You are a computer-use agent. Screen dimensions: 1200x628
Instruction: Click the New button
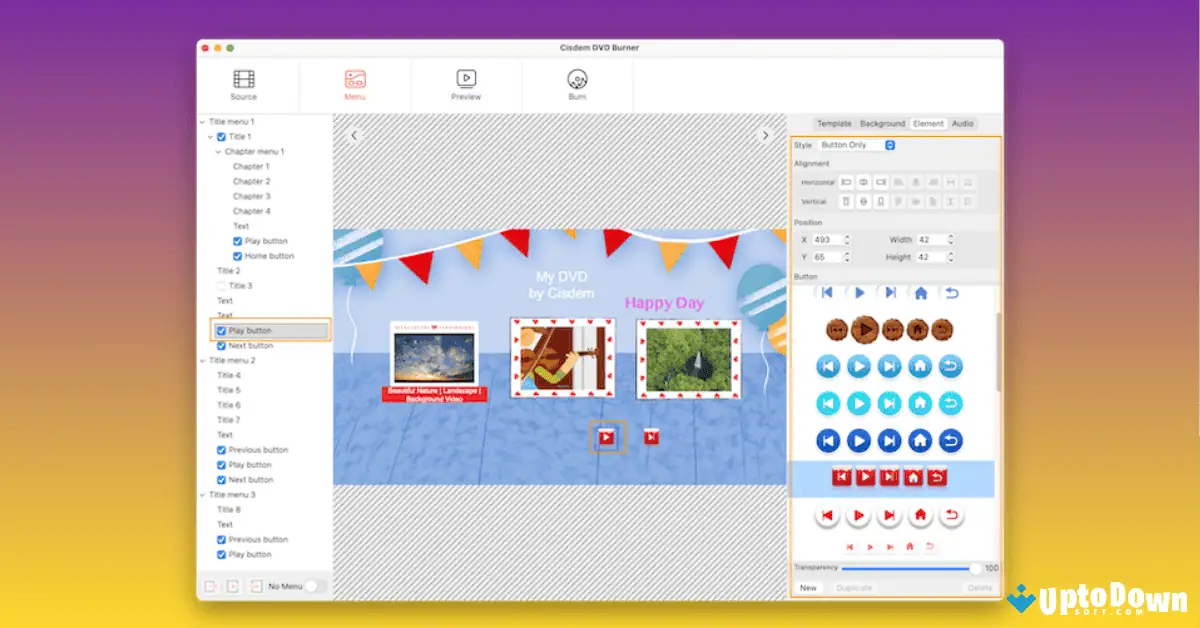point(808,588)
